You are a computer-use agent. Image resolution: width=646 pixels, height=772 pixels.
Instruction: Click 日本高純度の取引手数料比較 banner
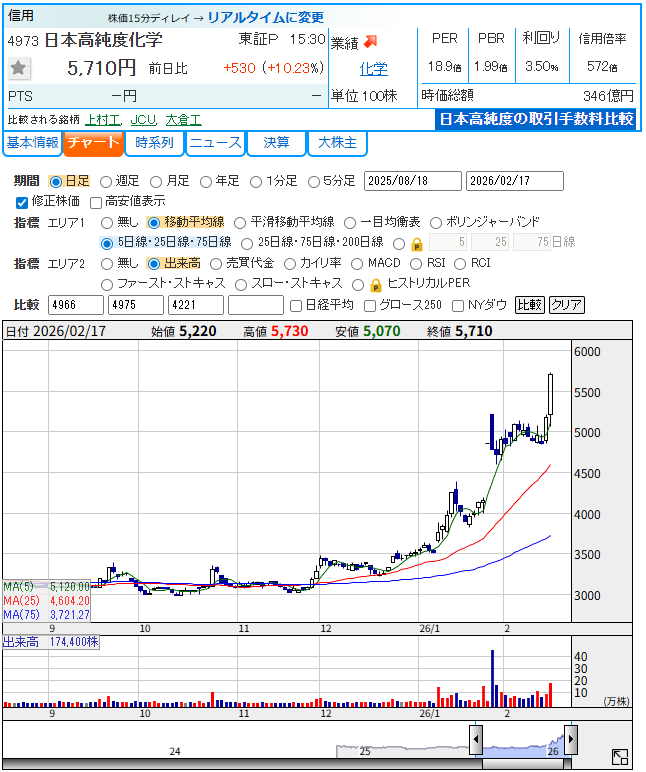(x=536, y=119)
